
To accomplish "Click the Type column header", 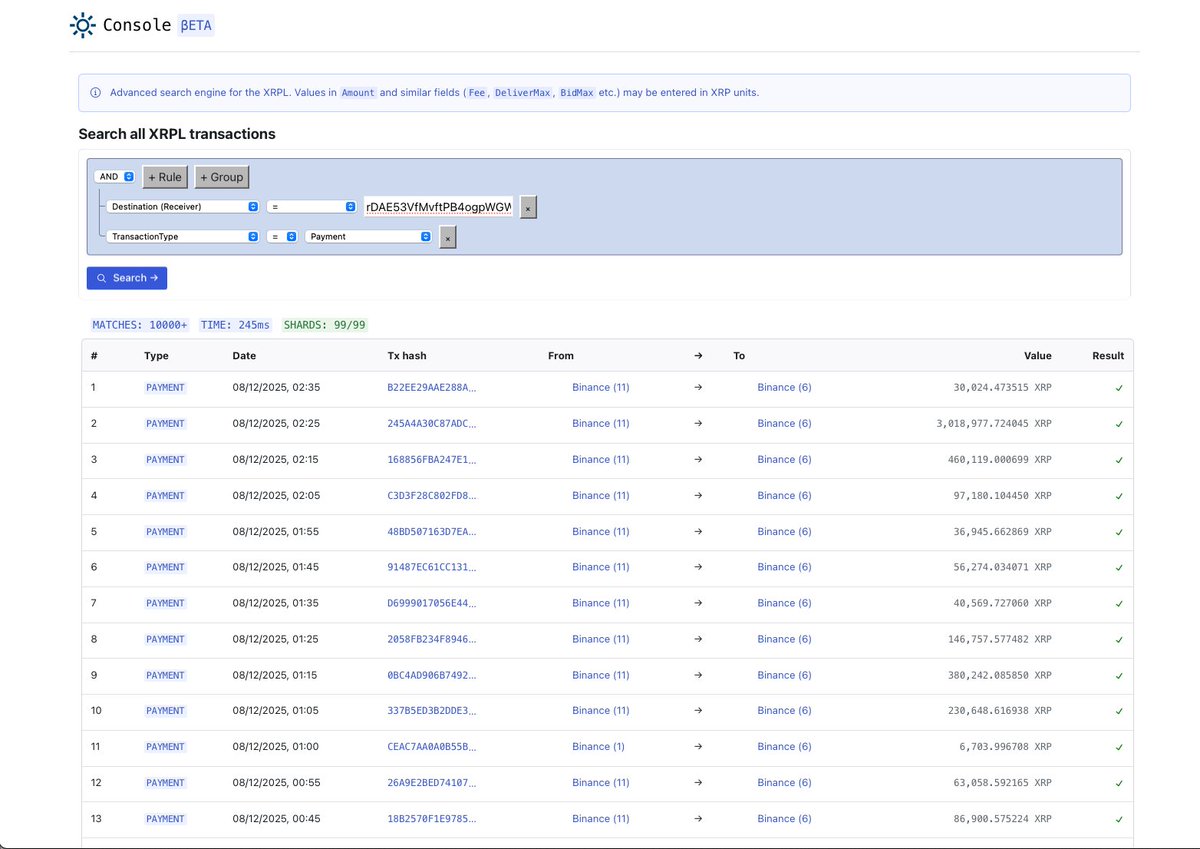I will click(x=156, y=355).
